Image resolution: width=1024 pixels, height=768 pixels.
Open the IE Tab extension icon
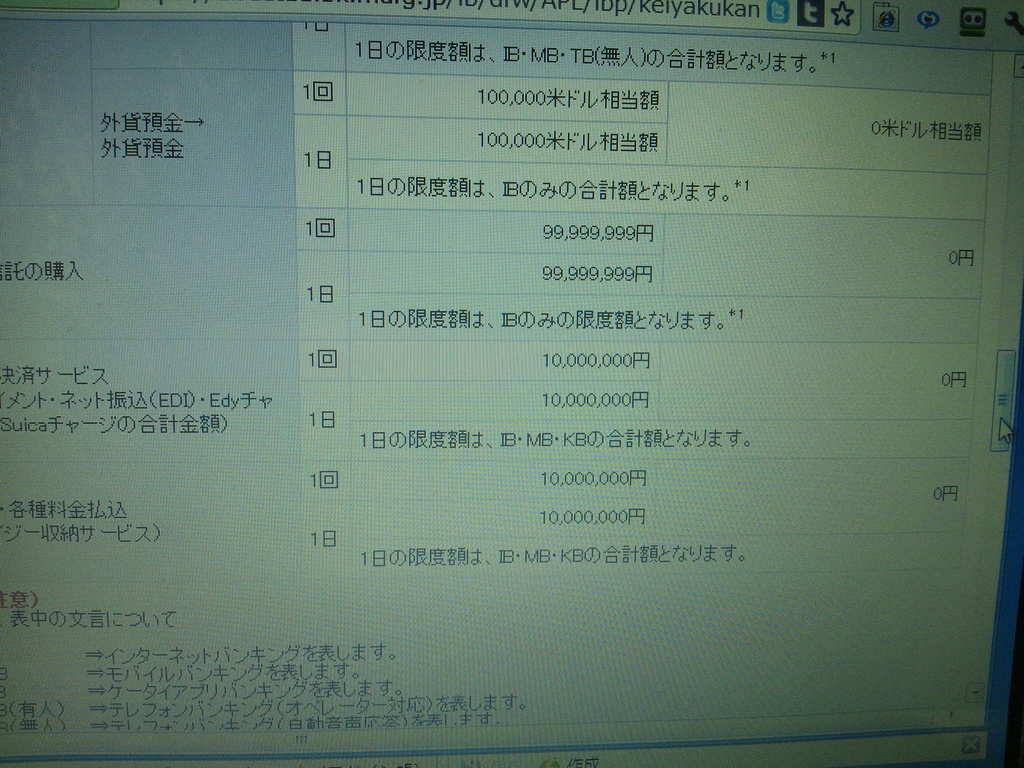(885, 17)
